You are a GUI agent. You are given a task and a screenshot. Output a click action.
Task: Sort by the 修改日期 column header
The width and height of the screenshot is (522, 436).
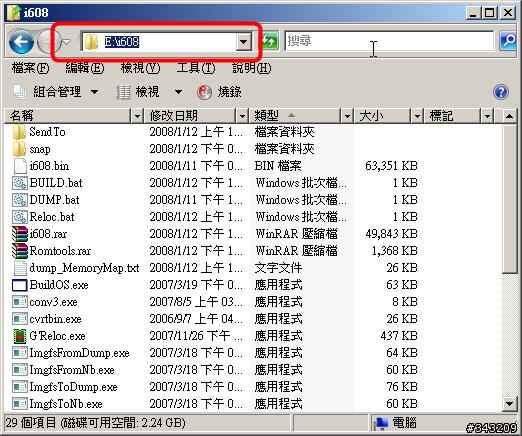pyautogui.click(x=190, y=116)
